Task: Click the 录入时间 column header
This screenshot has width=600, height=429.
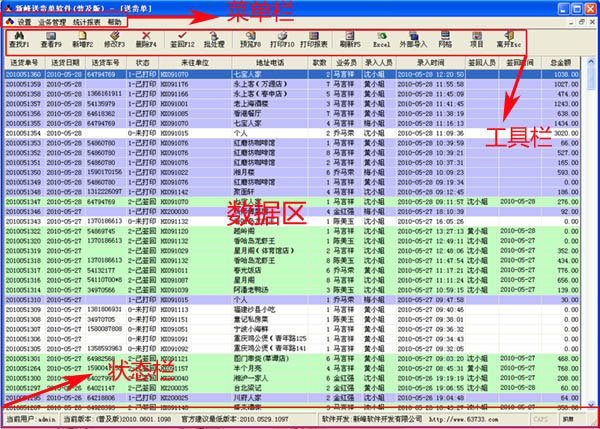Action: 431,62
